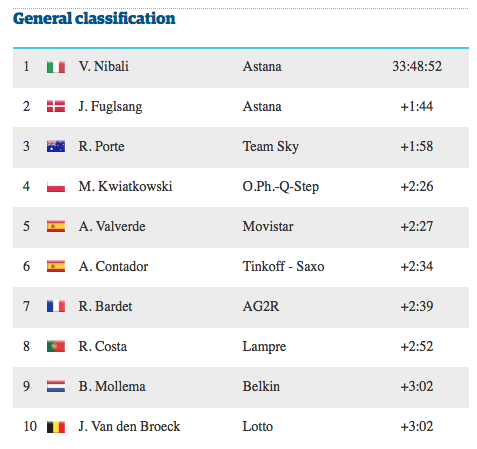
Task: Click the French flag beside R. Bardet
Action: [x=56, y=306]
